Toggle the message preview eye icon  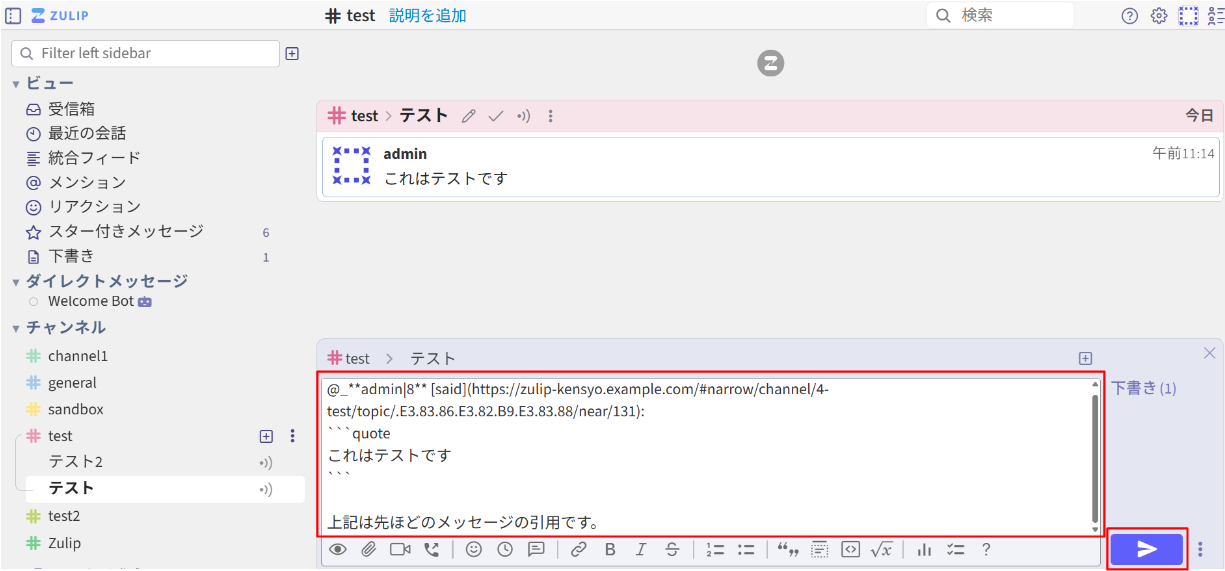338,549
